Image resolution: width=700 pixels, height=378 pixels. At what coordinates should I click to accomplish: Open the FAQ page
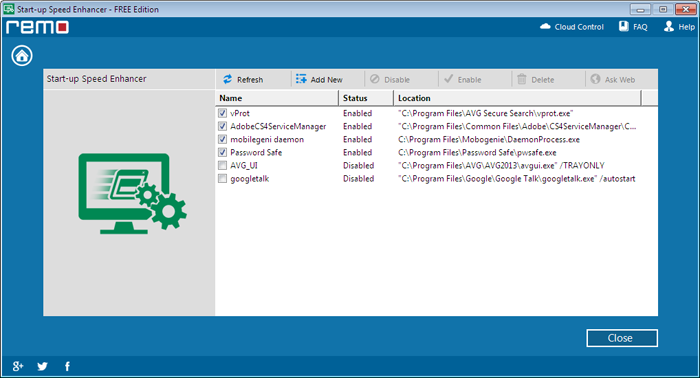pos(633,27)
